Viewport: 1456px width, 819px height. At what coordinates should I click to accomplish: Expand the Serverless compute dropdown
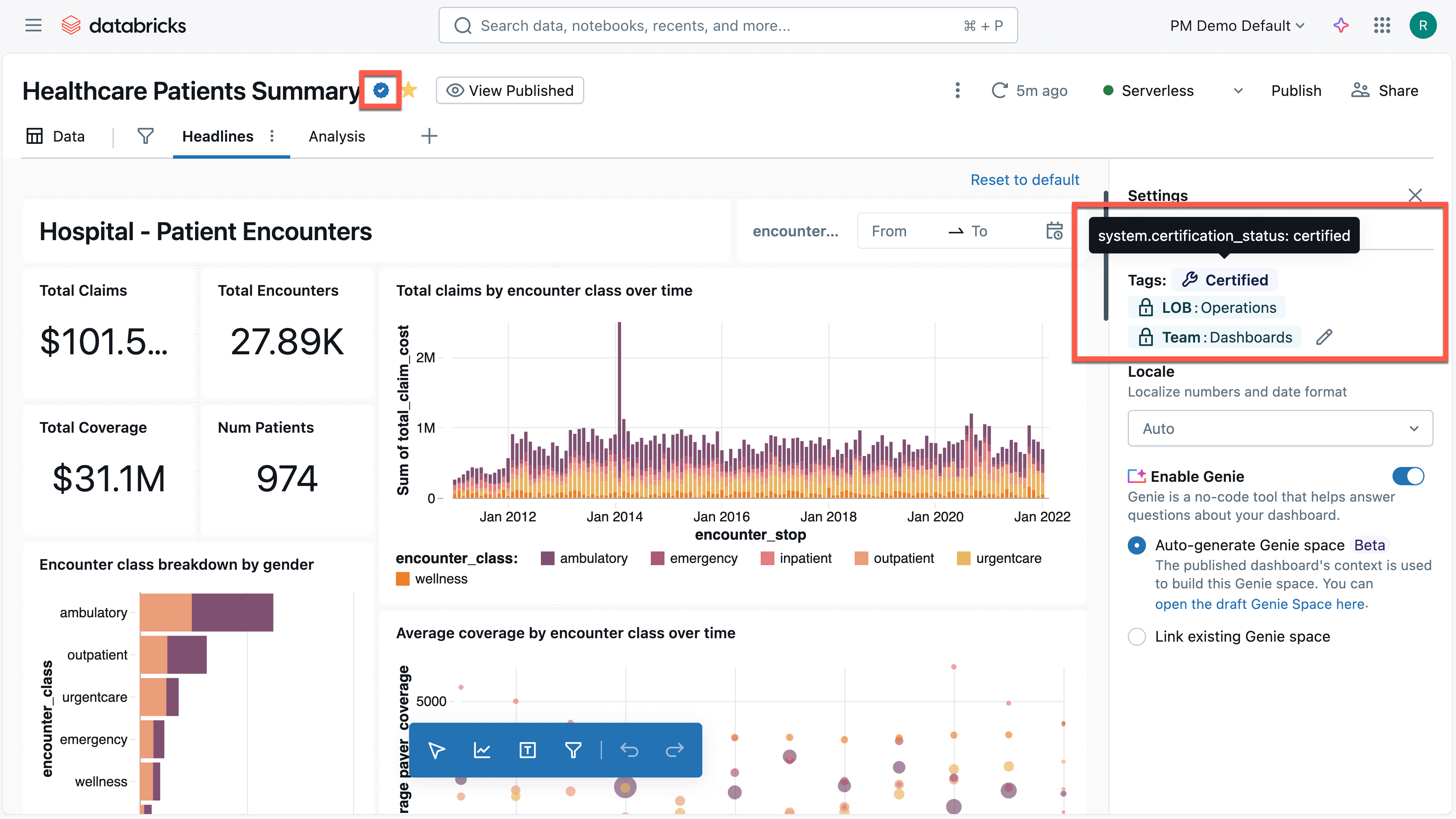(x=1238, y=91)
